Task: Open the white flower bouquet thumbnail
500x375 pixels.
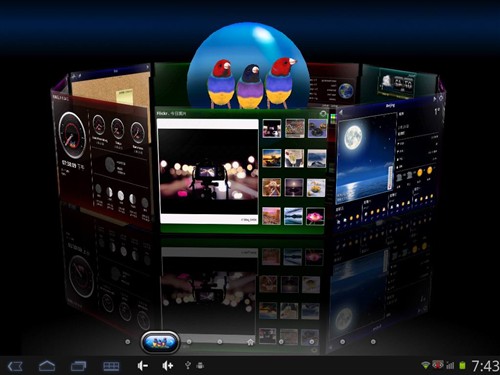Action: (294, 158)
